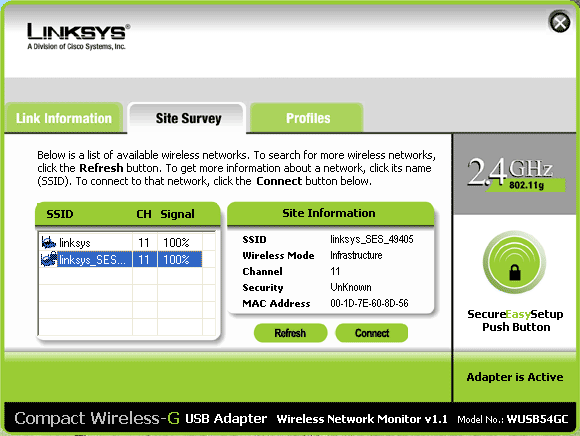Refresh the wireless network list

290,333
